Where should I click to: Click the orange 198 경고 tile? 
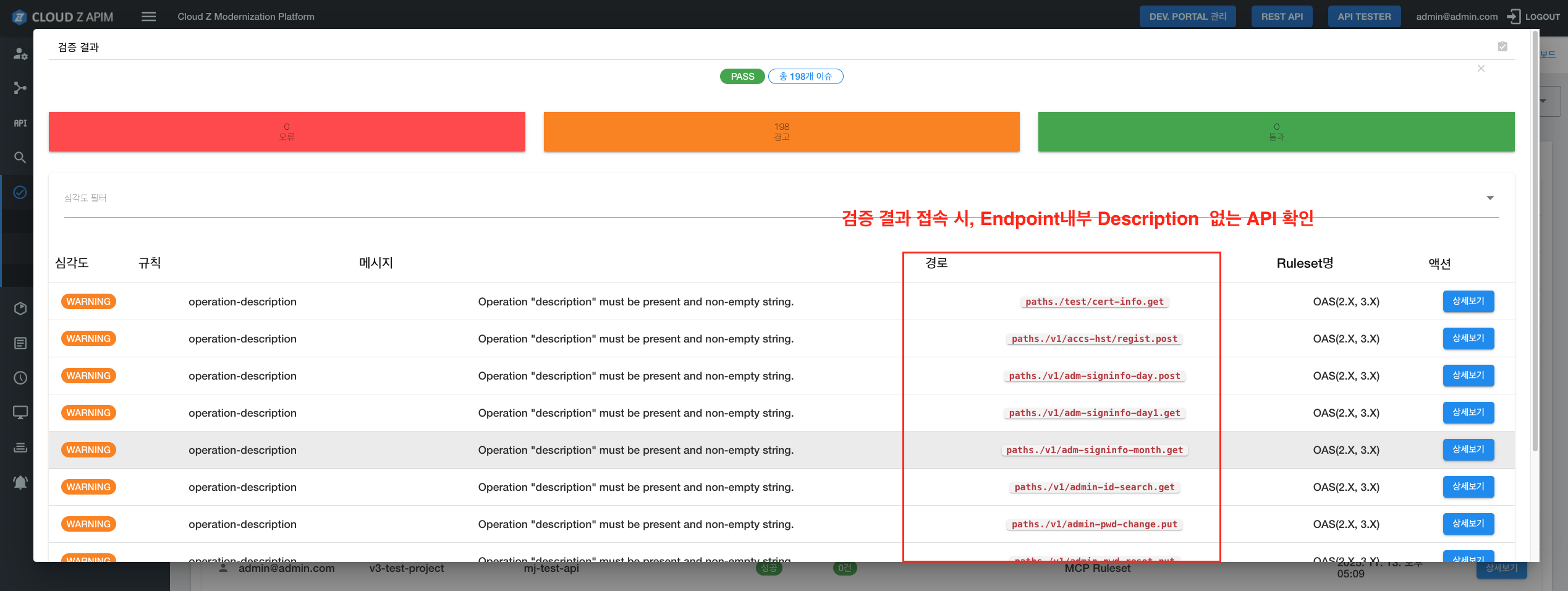tap(781, 132)
